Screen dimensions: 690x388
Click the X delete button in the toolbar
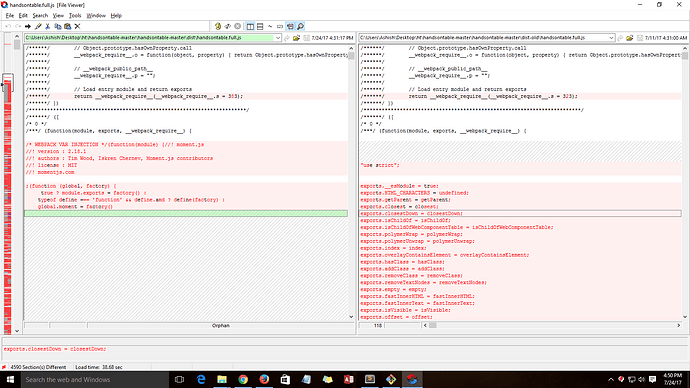(77, 26)
